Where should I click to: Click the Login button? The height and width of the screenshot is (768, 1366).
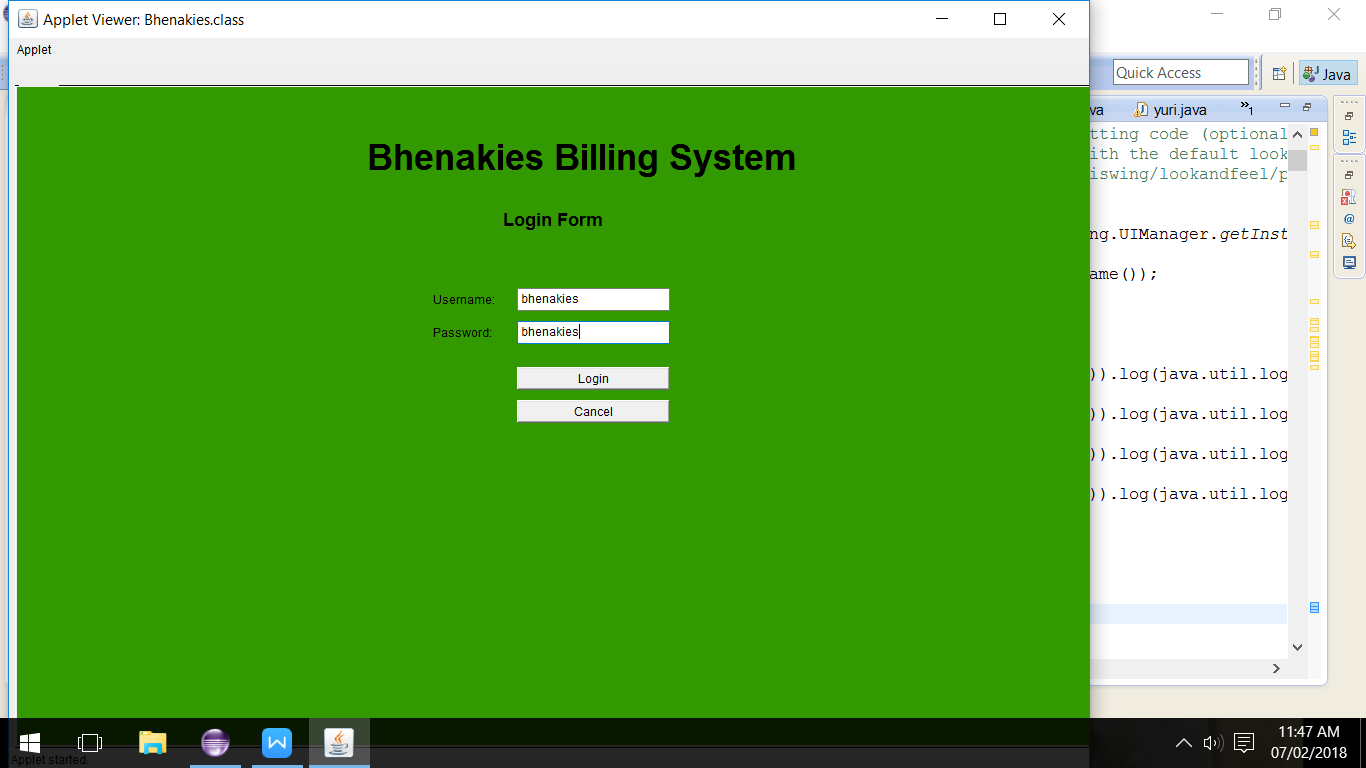(593, 378)
